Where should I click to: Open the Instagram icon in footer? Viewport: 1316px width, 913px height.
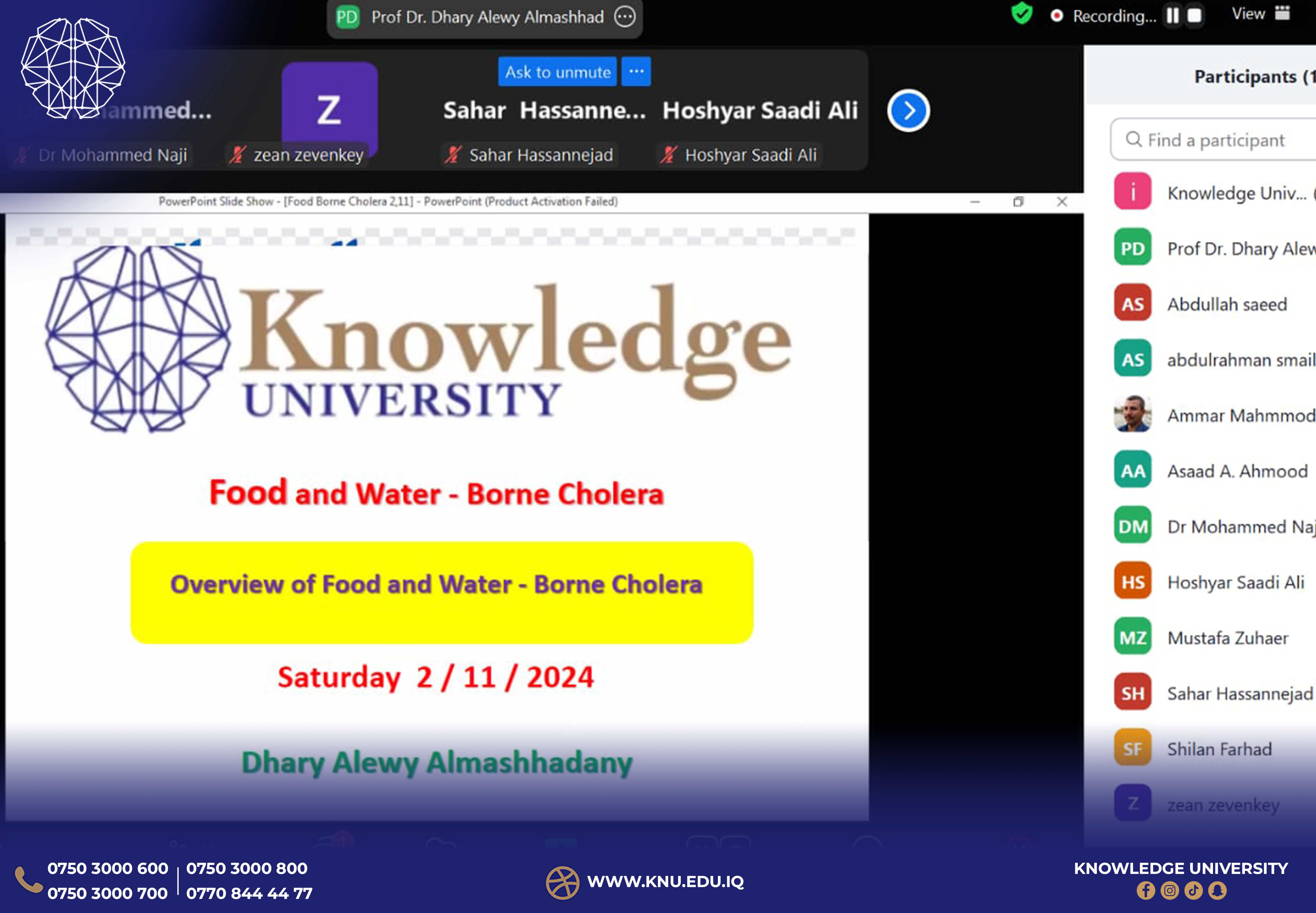[x=1170, y=890]
